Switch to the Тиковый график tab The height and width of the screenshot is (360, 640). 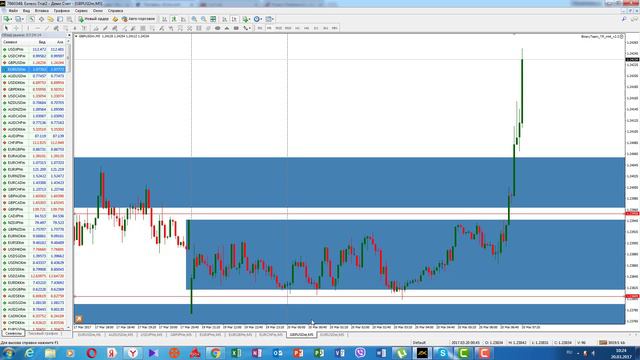44,334
